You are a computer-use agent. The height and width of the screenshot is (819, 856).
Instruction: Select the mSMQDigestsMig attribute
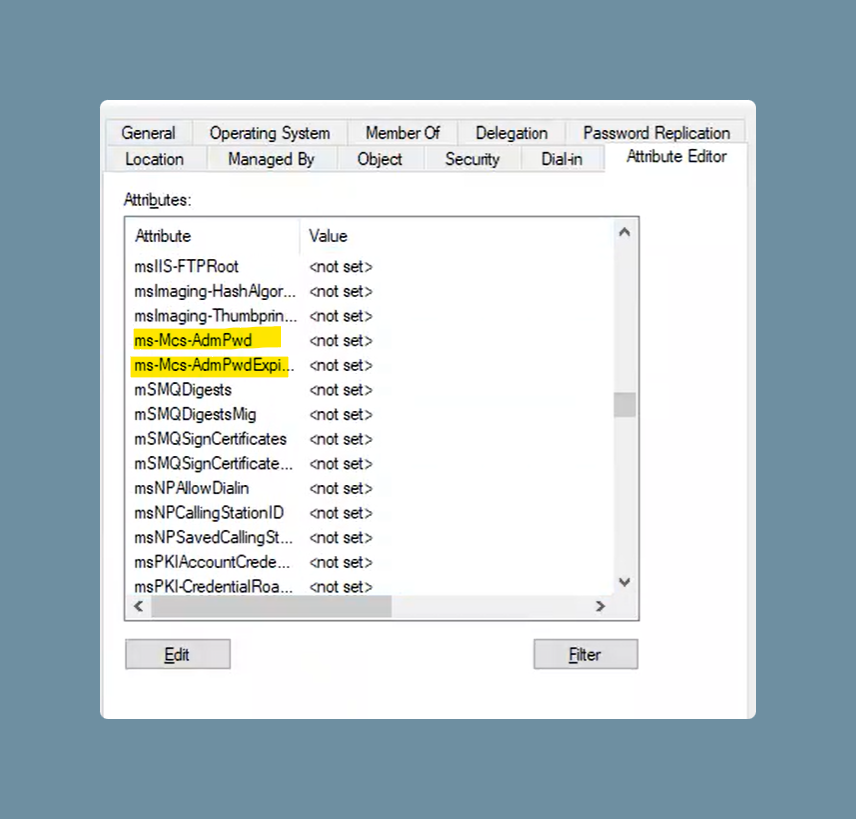coord(195,414)
